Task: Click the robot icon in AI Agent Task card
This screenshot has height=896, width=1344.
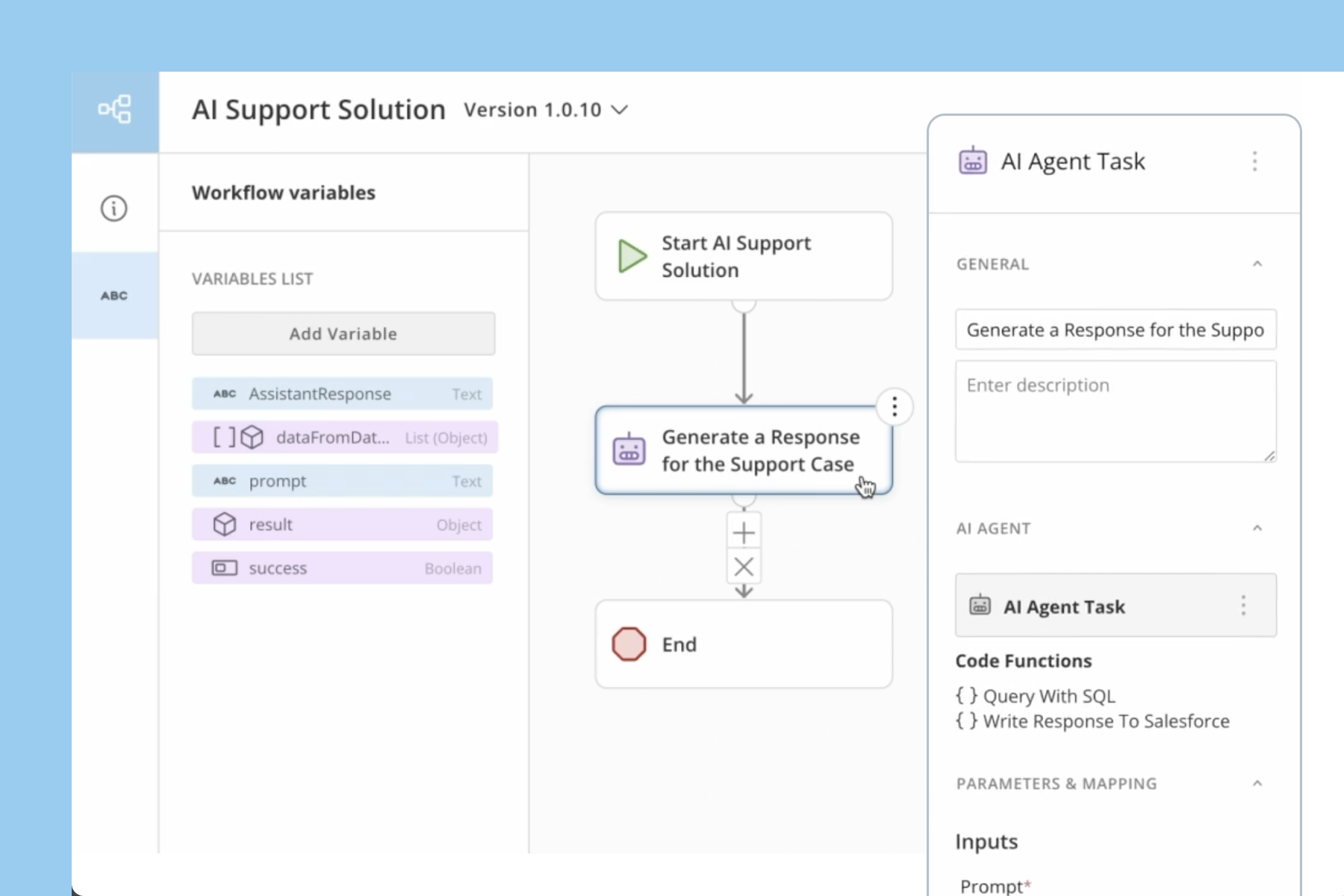Action: (x=980, y=605)
